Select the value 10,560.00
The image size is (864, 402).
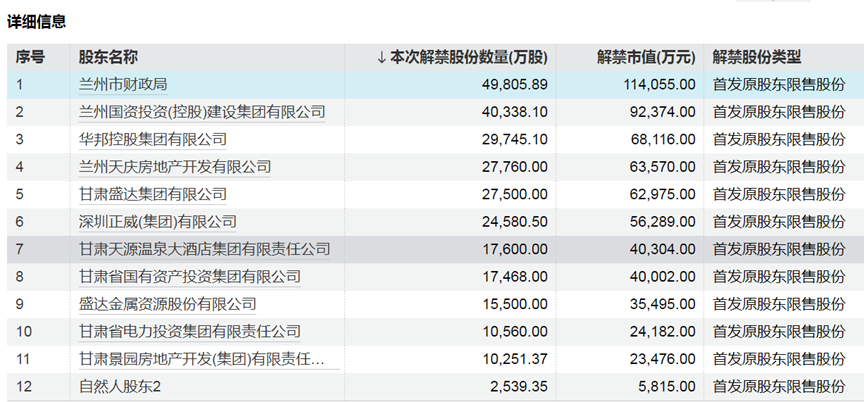[514, 332]
